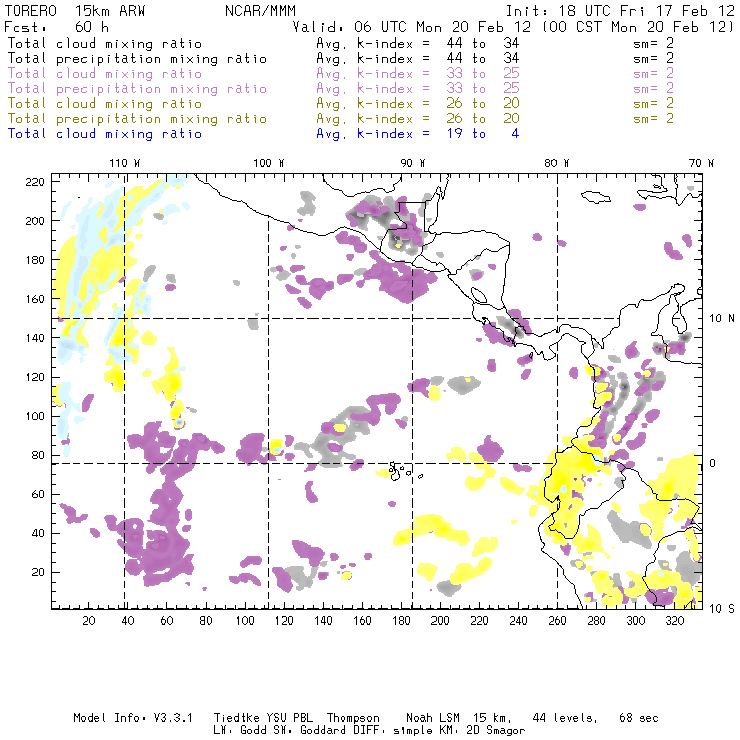
Task: Click purple 'Avg. k-index = 33 to 25', cloud row
Action: pyautogui.click(x=418, y=74)
